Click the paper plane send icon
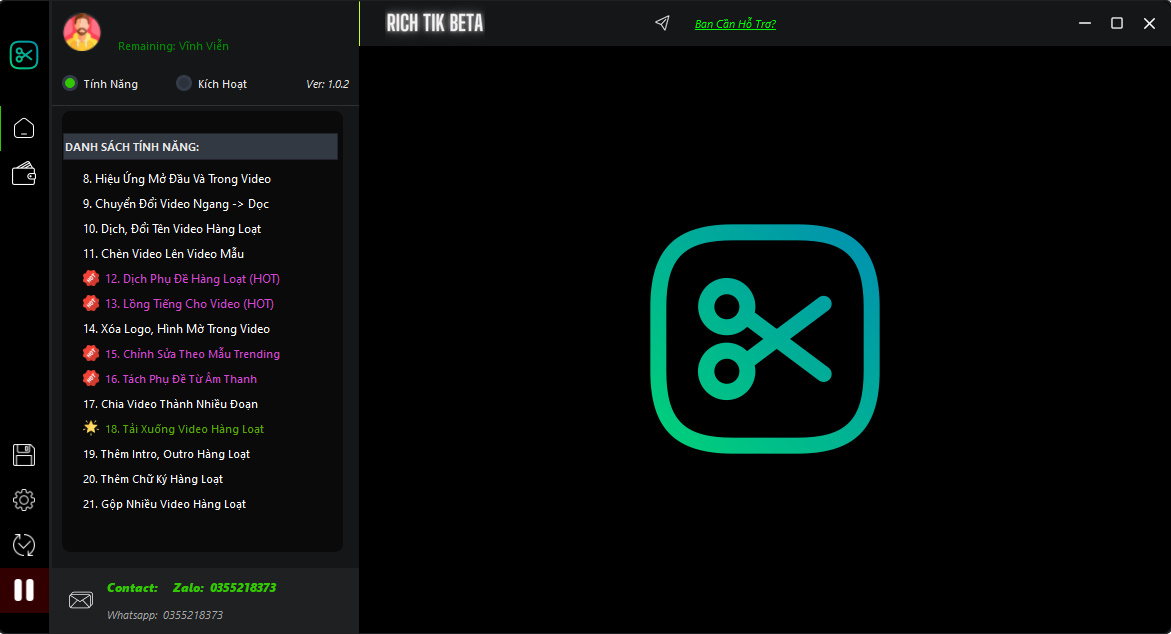Screen dimensions: 1171x634 coord(662,23)
